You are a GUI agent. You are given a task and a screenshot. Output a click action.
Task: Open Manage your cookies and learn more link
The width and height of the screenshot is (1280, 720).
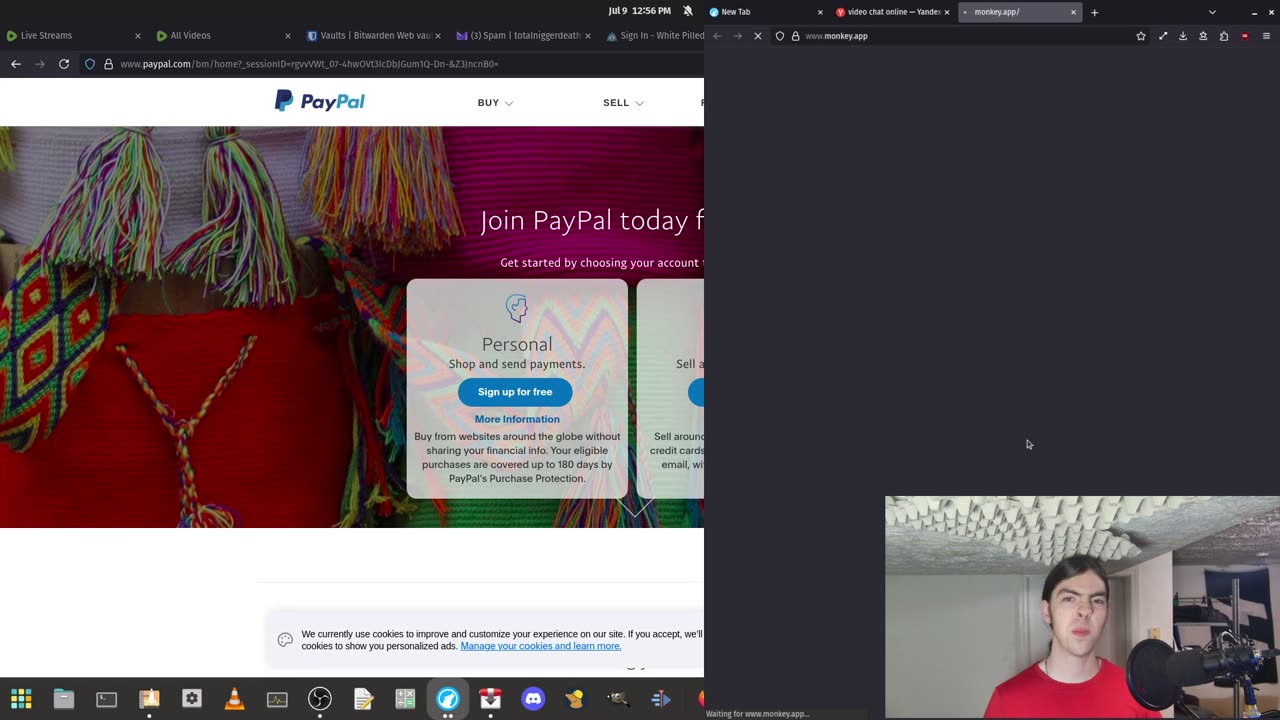[x=541, y=646]
